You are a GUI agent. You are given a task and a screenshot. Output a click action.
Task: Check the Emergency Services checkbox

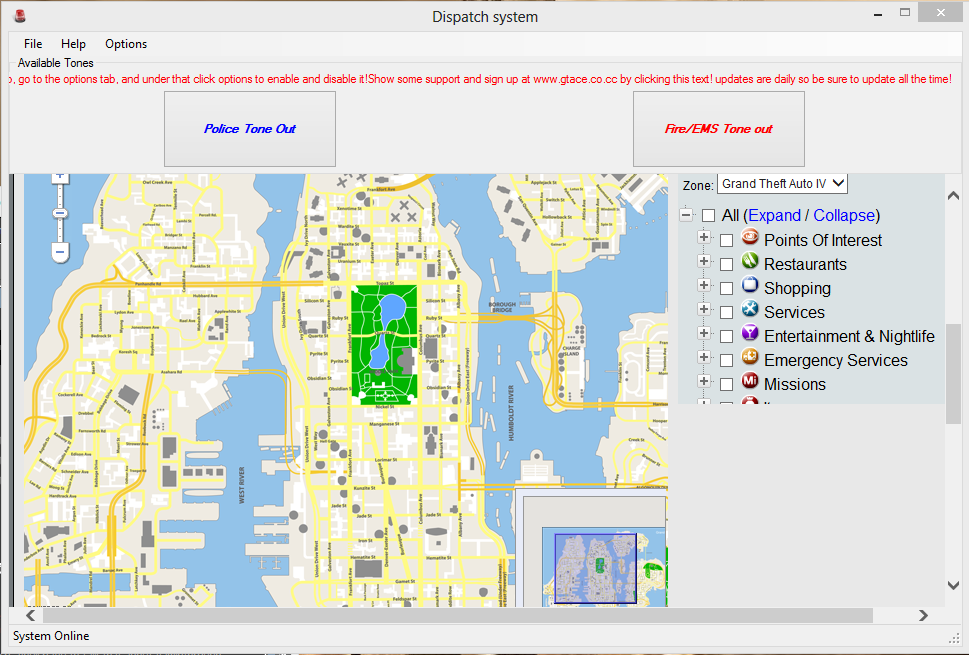(726, 361)
